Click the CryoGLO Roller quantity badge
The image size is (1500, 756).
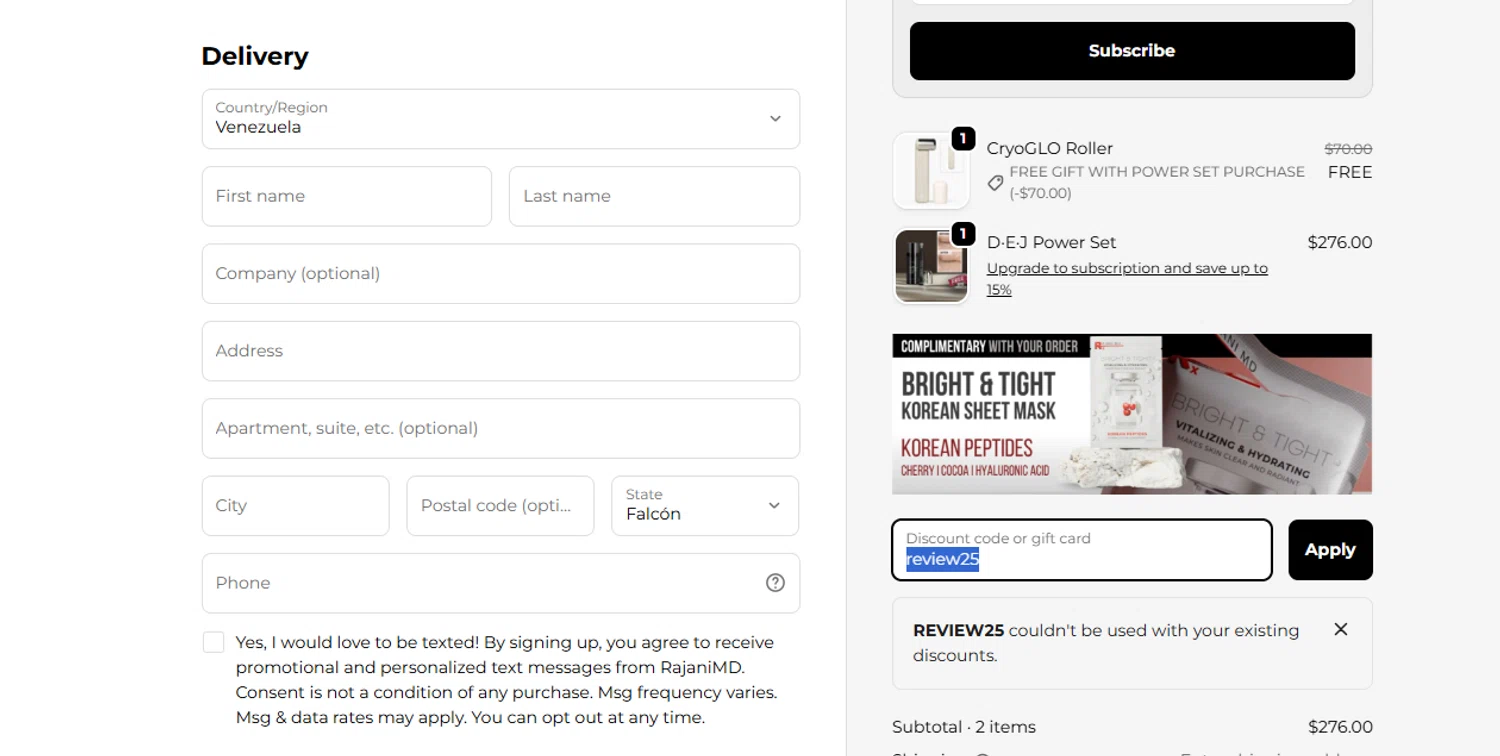pyautogui.click(x=963, y=138)
